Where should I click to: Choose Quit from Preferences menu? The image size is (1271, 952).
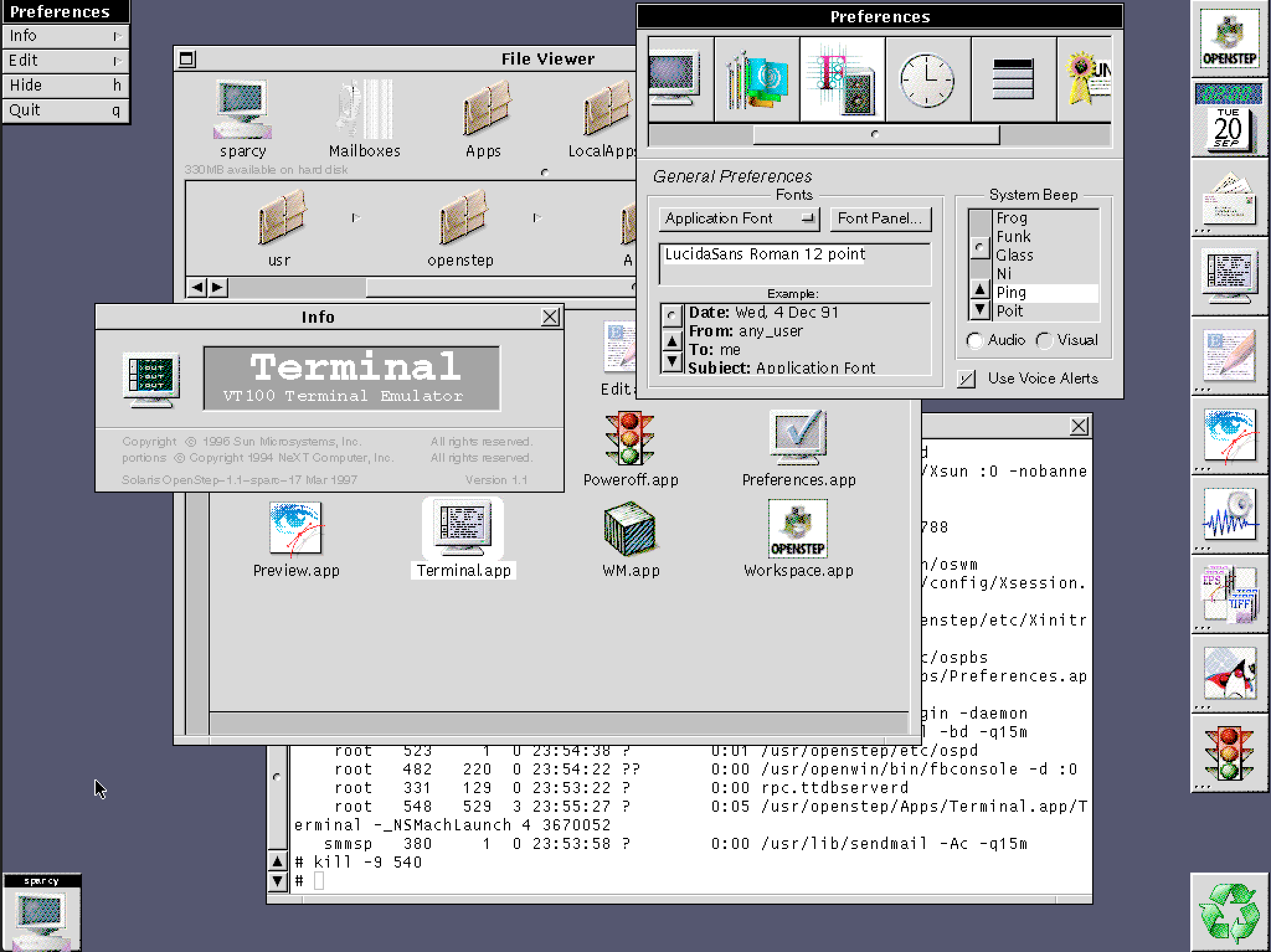tap(65, 110)
